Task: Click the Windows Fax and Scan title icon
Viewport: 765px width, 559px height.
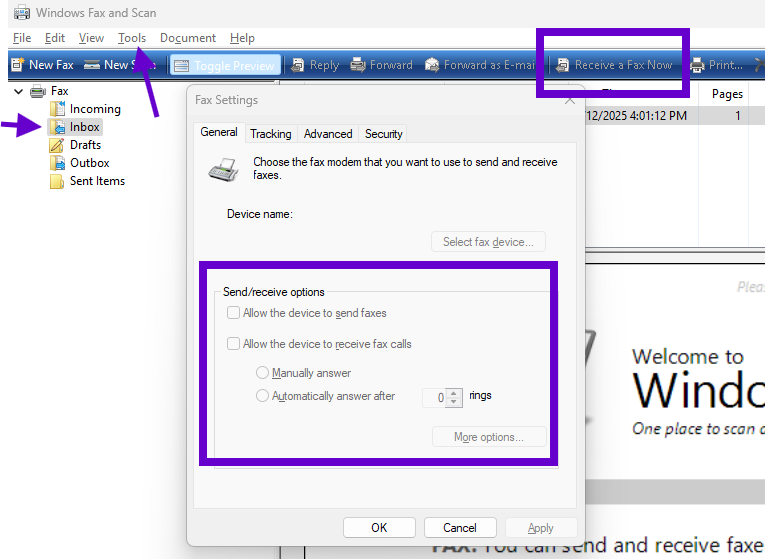Action: coord(22,13)
